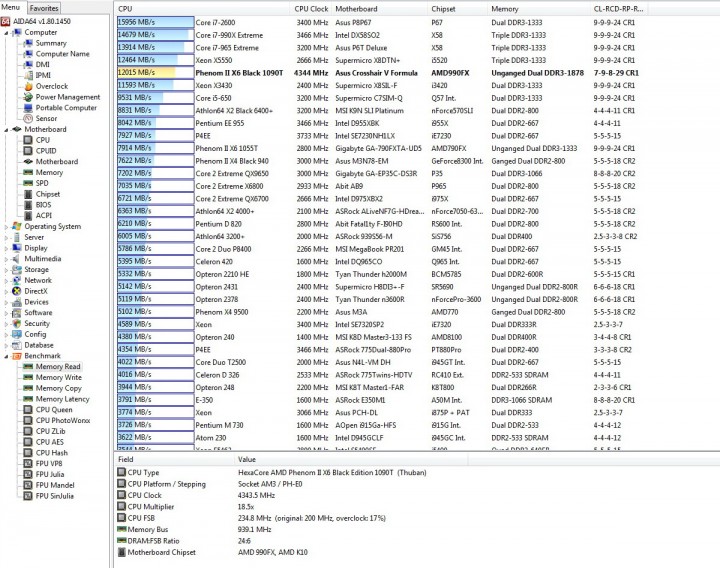Select the Power Management icon
Image resolution: width=720 pixels, height=568 pixels.
tap(28, 97)
